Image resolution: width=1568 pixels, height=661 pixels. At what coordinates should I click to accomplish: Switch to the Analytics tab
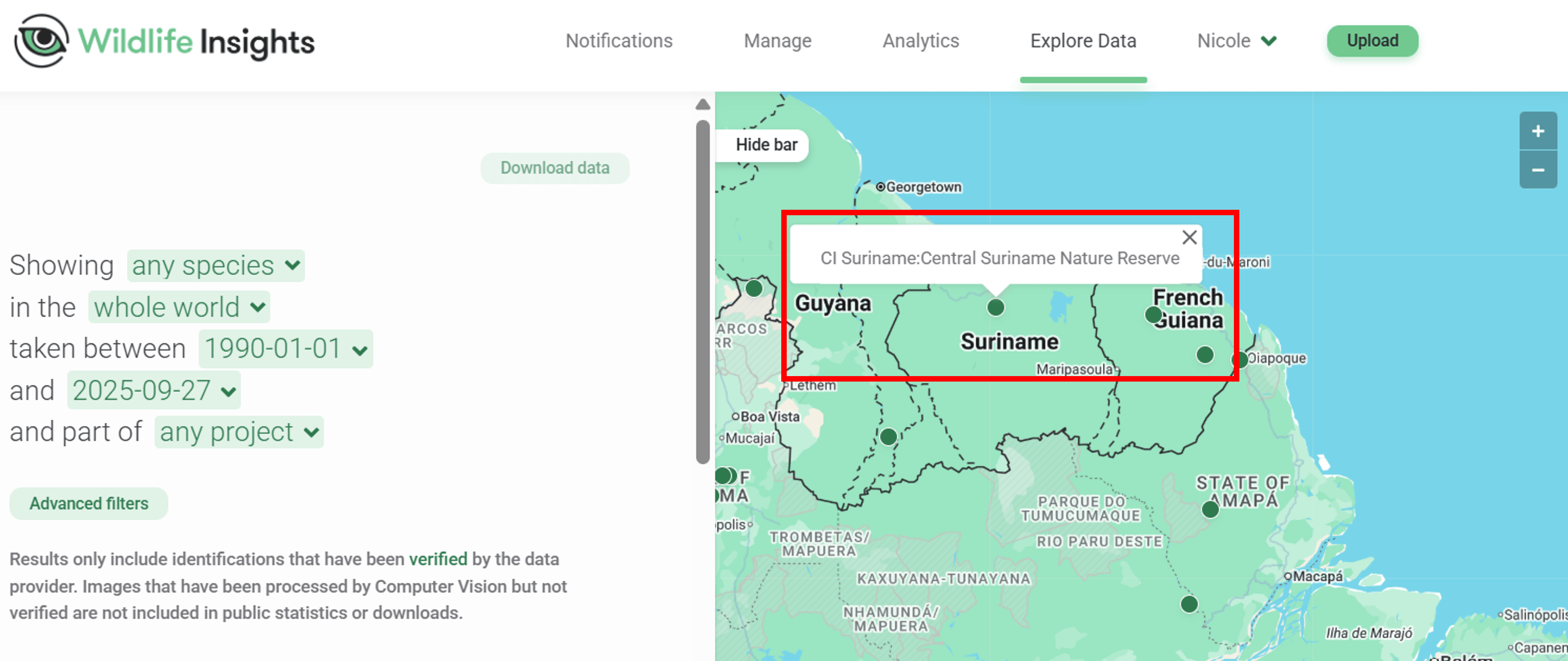921,41
